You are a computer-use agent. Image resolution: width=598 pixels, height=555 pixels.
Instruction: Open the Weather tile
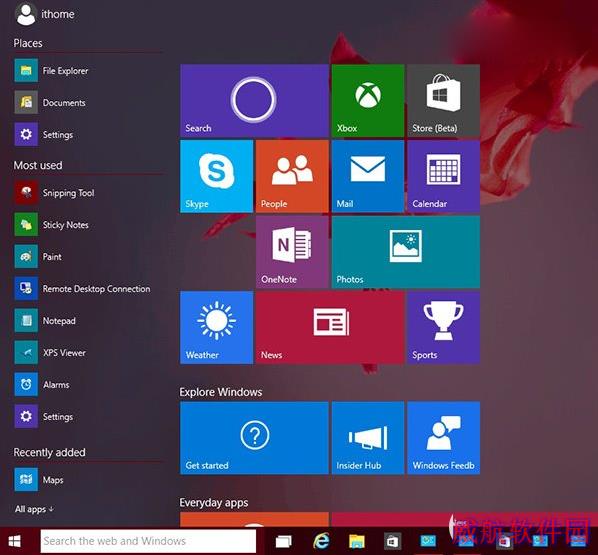tap(217, 327)
